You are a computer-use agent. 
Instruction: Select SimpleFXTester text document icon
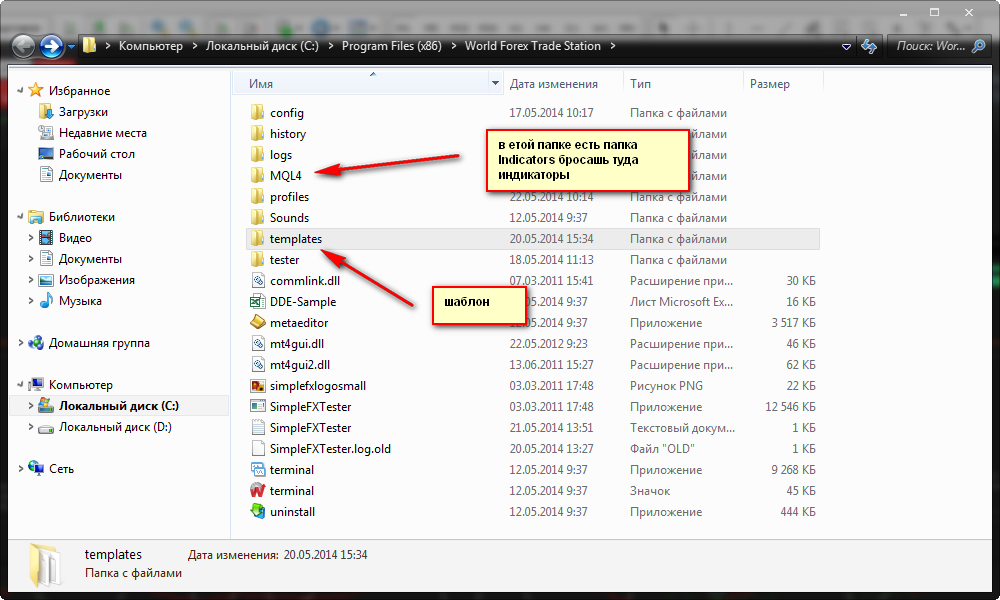pos(258,428)
